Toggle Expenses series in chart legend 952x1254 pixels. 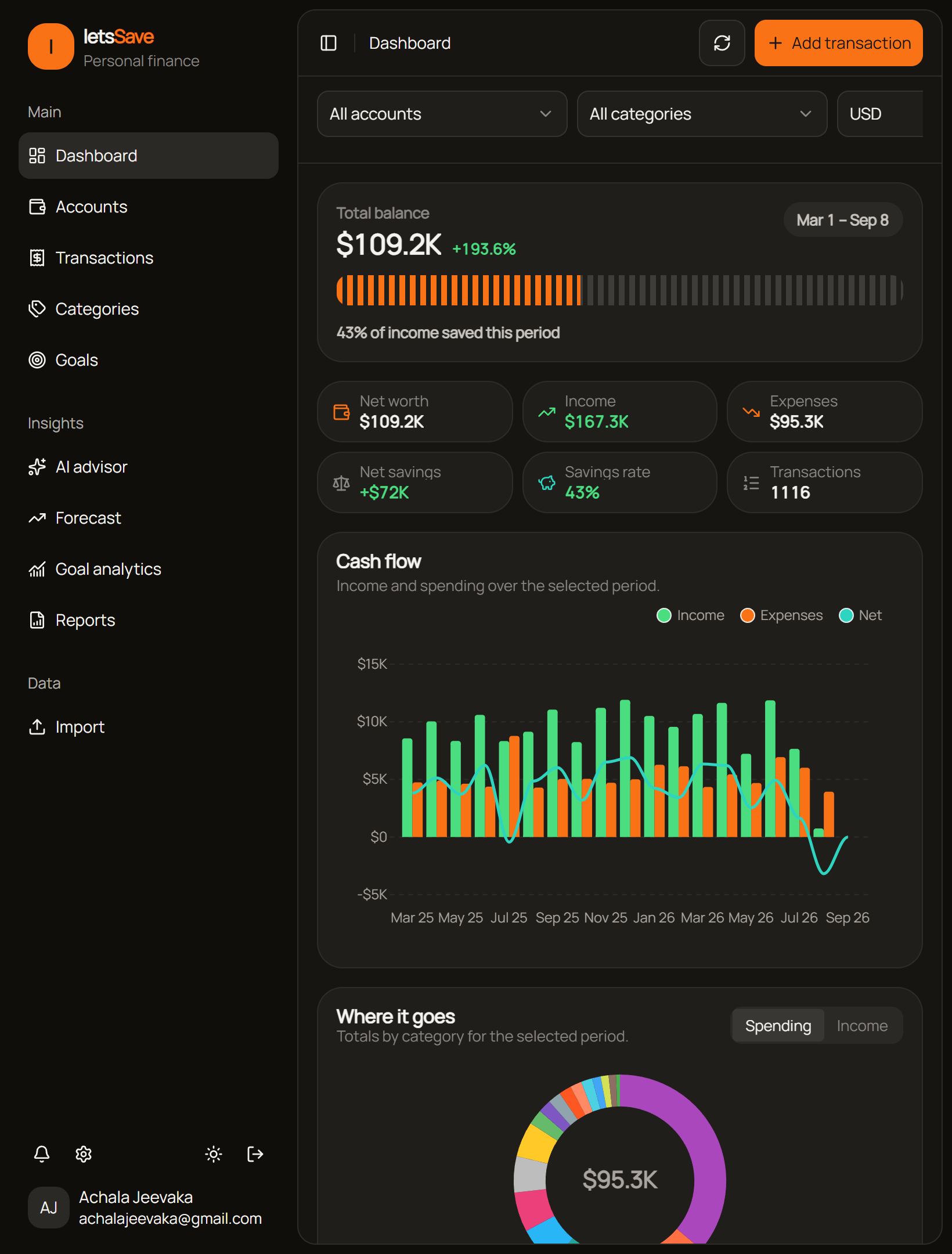pyautogui.click(x=781, y=615)
